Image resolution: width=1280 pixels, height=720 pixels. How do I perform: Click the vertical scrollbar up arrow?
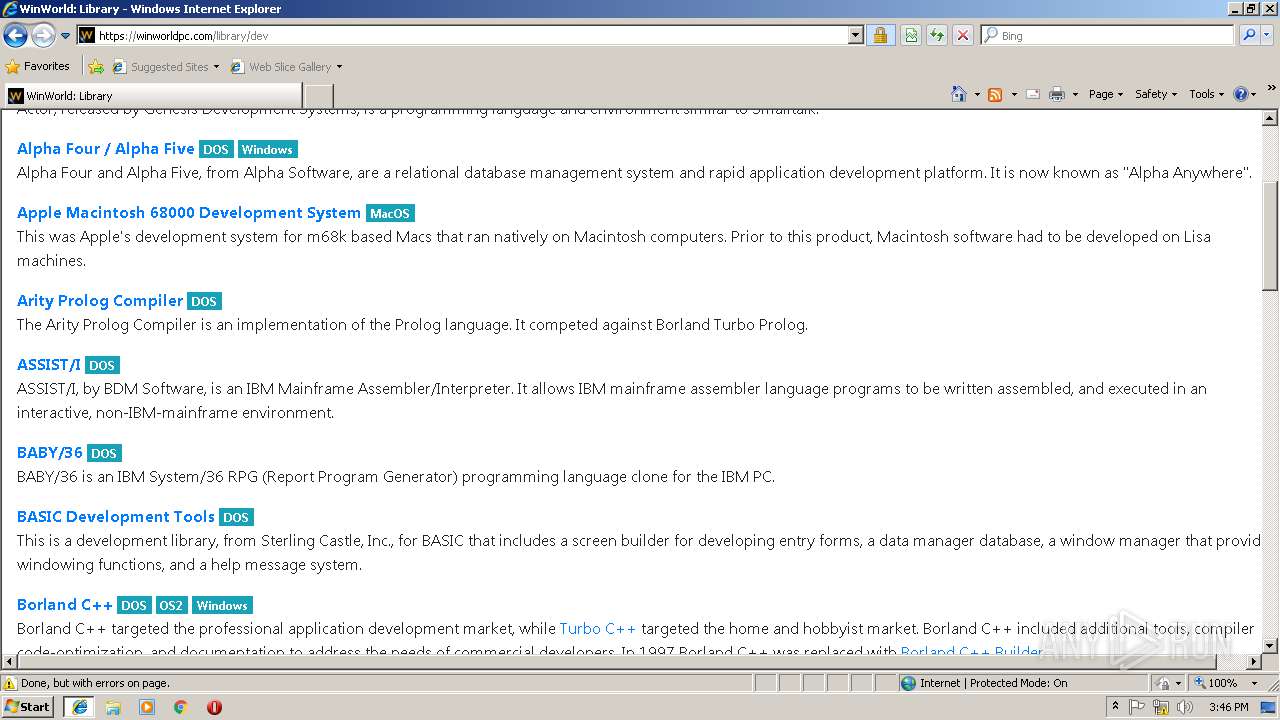click(x=1270, y=119)
